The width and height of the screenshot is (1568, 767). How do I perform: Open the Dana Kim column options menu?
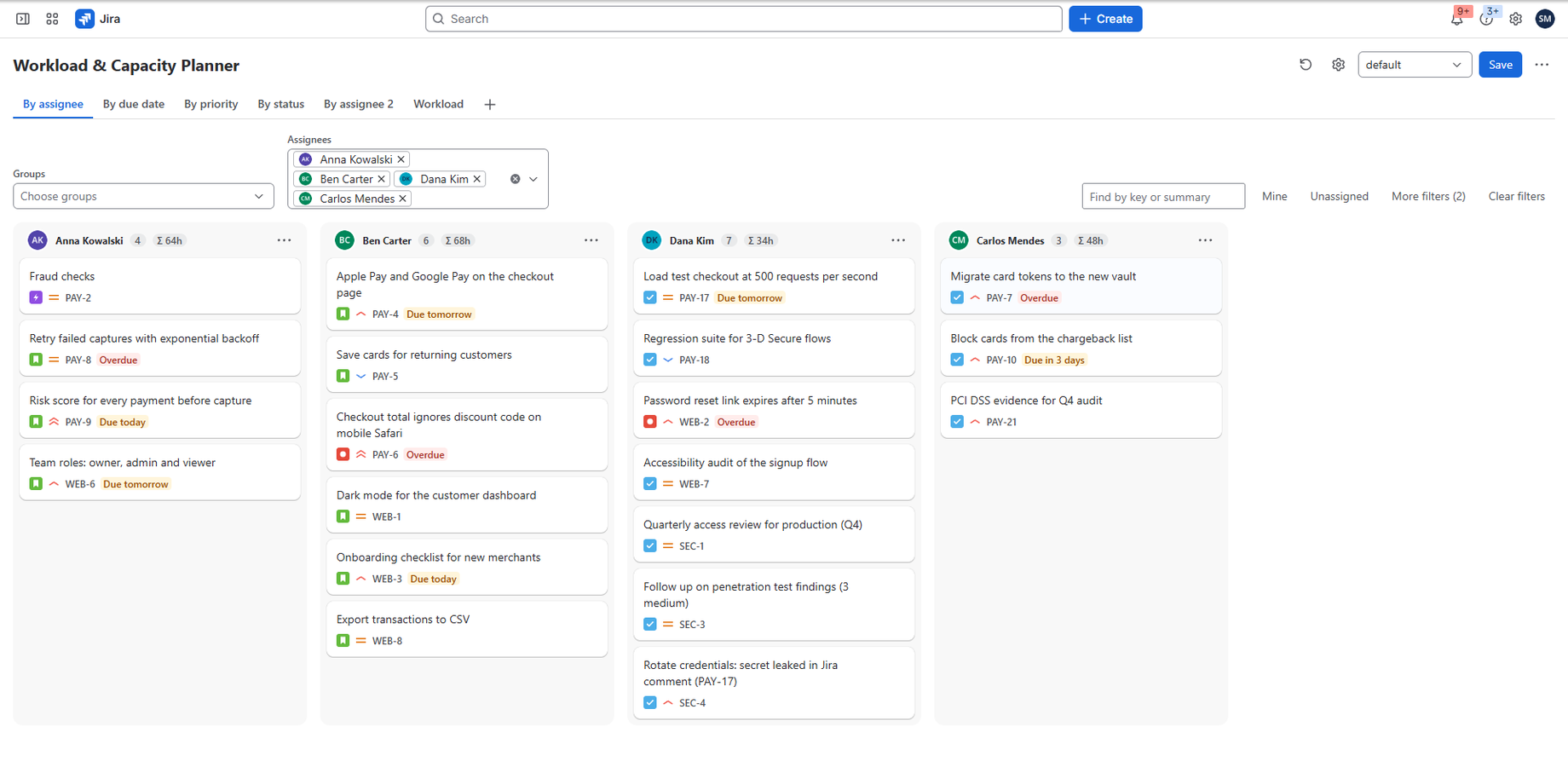(x=898, y=240)
